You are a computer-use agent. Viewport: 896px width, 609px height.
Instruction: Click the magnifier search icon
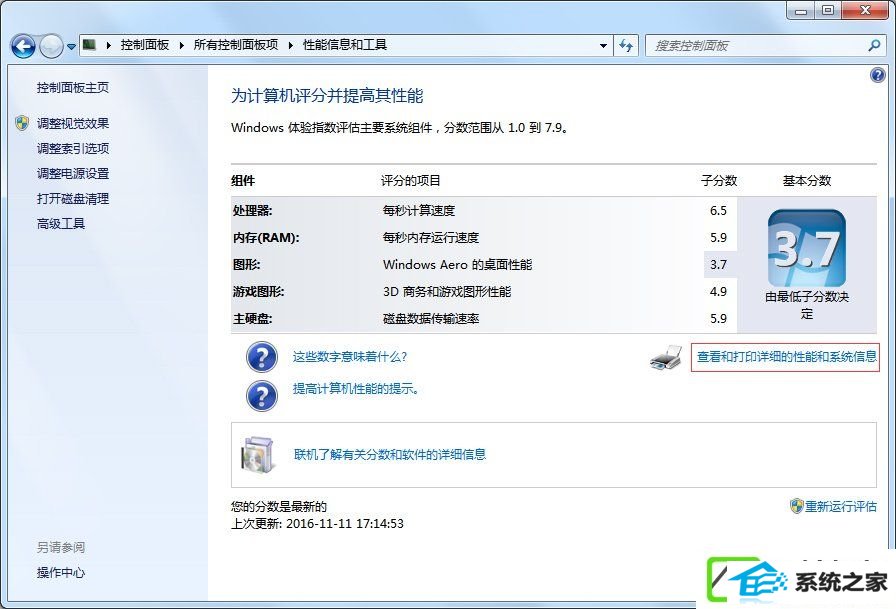[874, 45]
